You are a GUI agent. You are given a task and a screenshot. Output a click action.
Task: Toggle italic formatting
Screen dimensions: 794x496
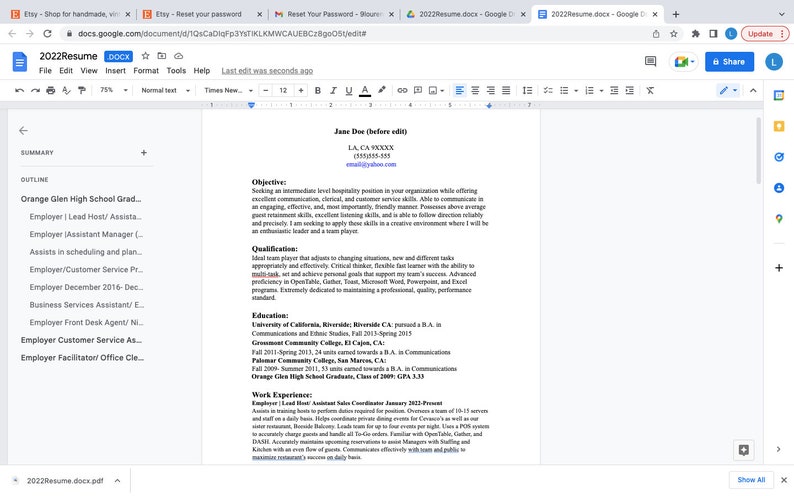pyautogui.click(x=333, y=91)
